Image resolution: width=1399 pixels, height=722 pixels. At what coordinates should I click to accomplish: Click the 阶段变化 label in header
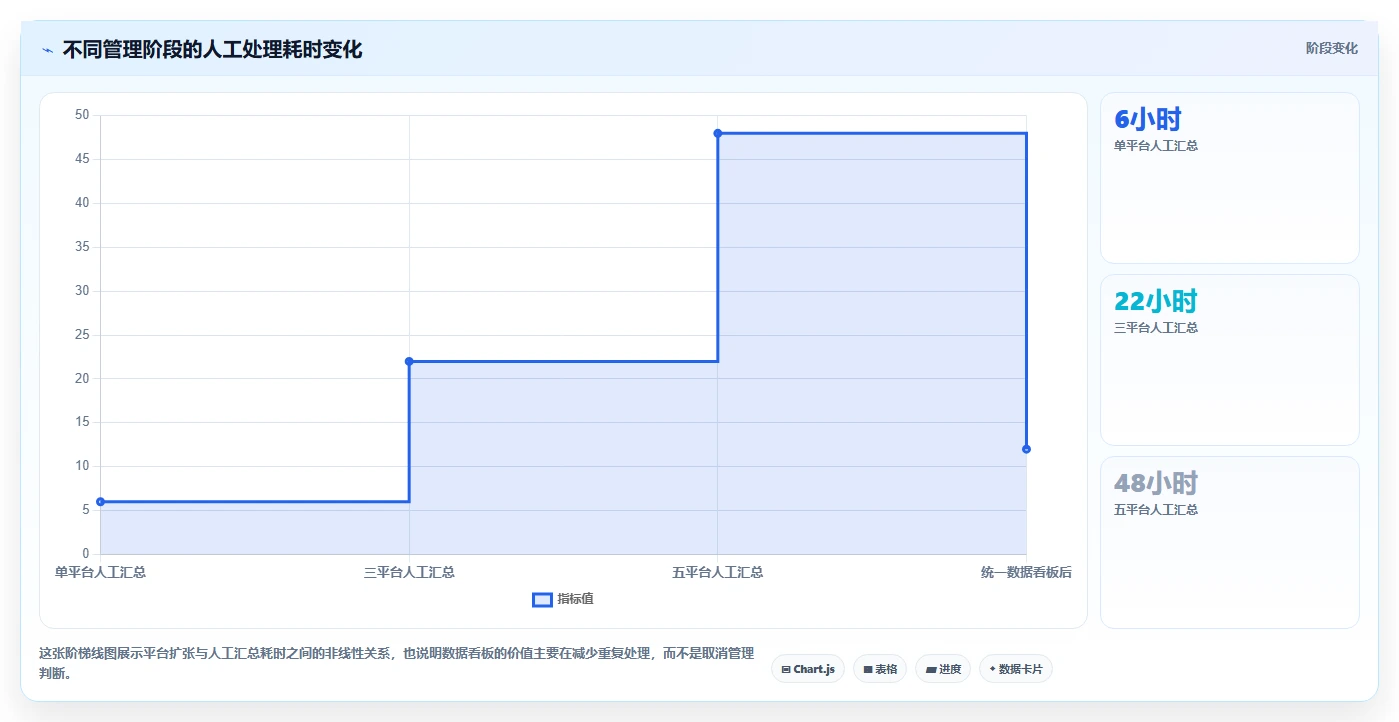pos(1332,48)
